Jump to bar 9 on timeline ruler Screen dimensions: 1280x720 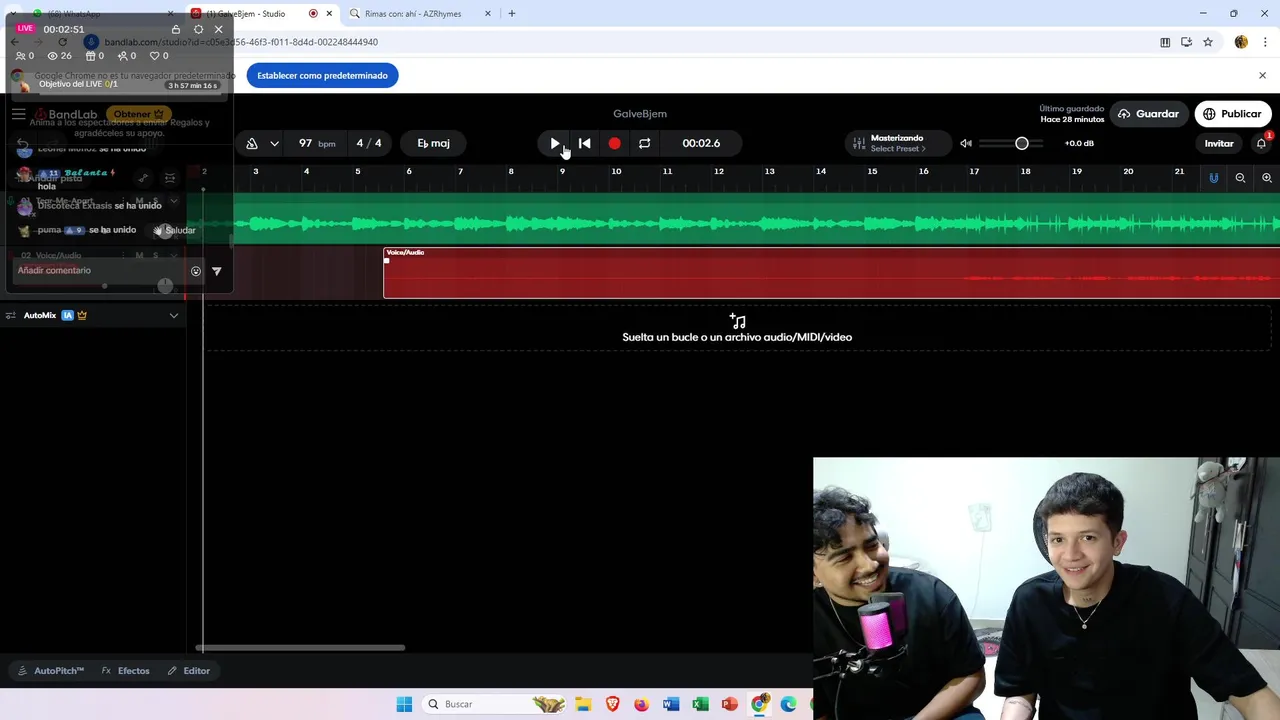point(562,171)
